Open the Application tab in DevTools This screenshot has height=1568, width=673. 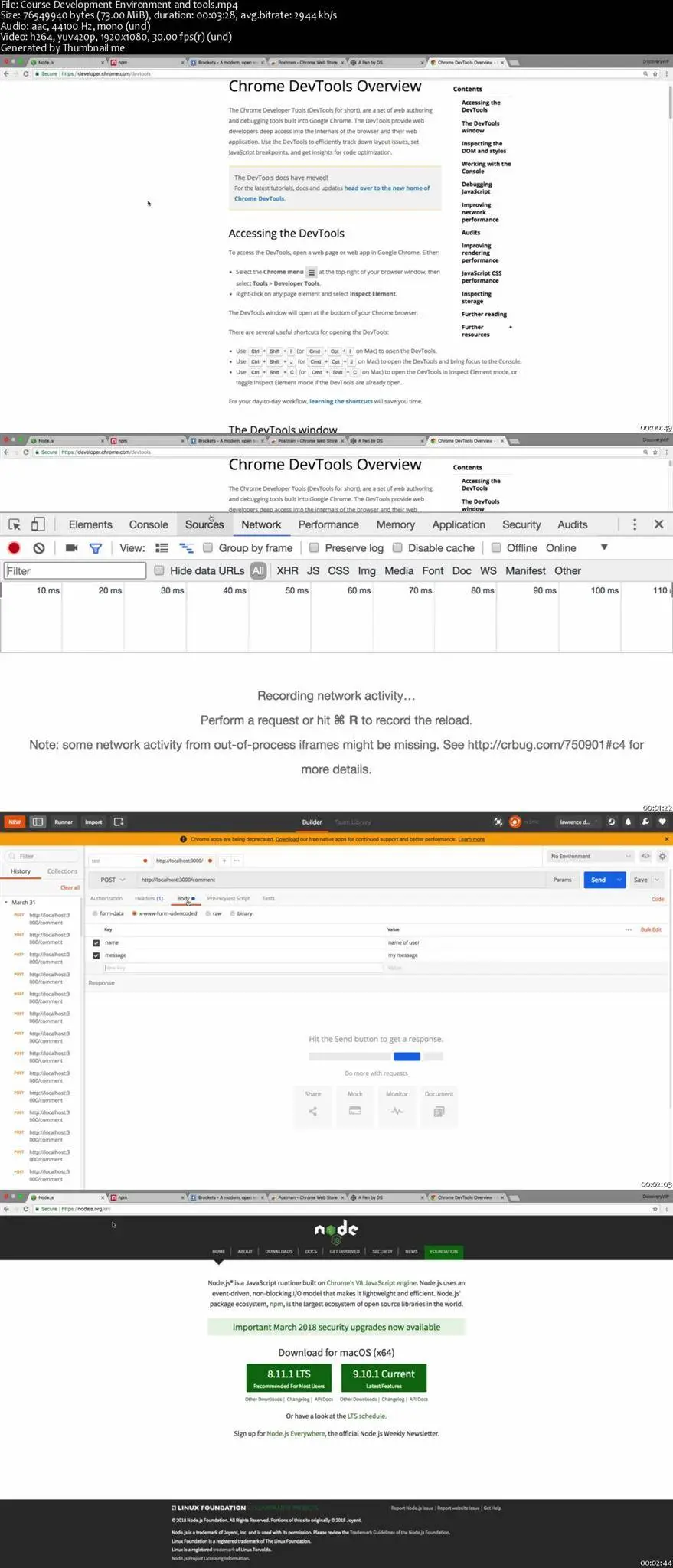pos(459,524)
